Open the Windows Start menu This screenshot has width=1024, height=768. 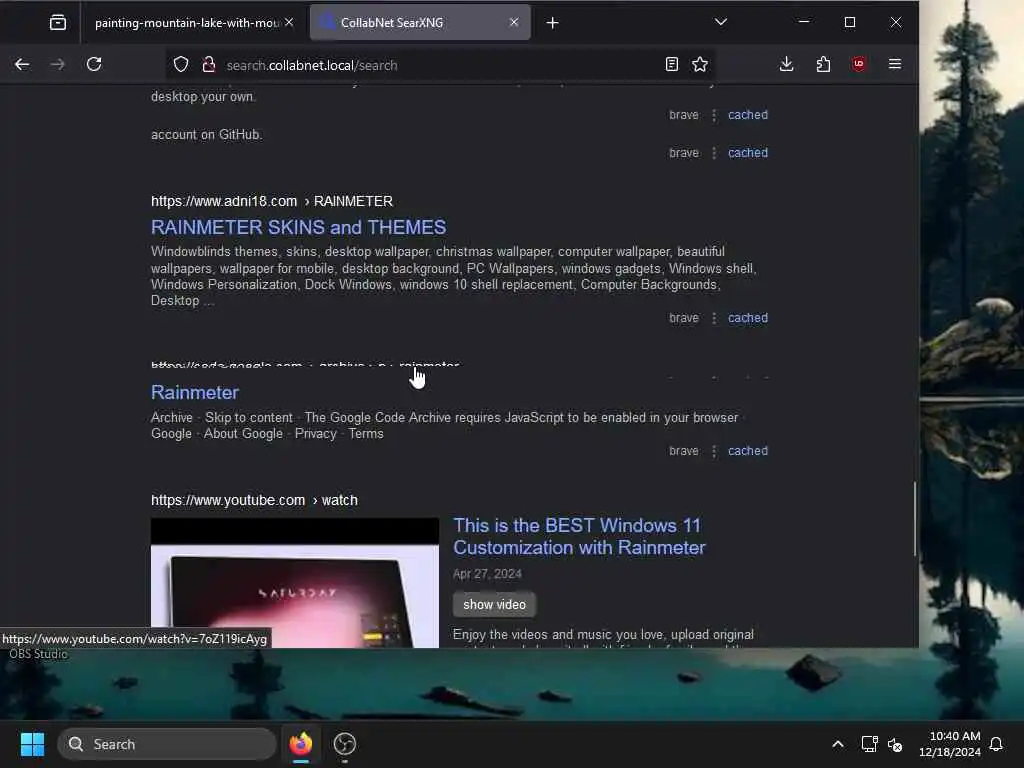pyautogui.click(x=32, y=744)
